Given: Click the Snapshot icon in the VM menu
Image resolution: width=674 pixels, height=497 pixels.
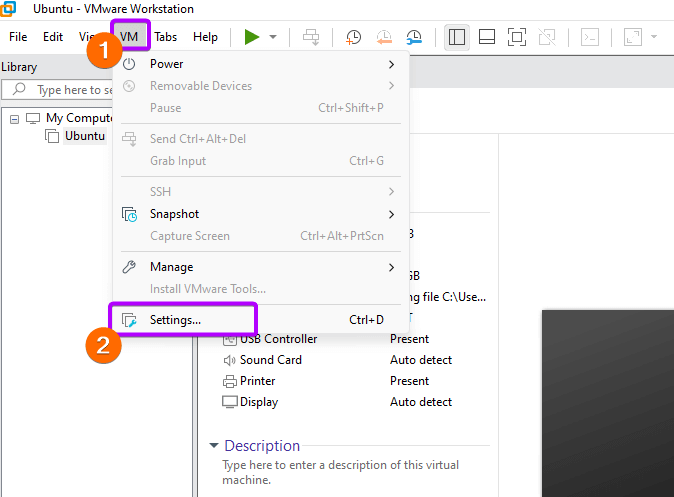Looking at the screenshot, I should pos(129,214).
